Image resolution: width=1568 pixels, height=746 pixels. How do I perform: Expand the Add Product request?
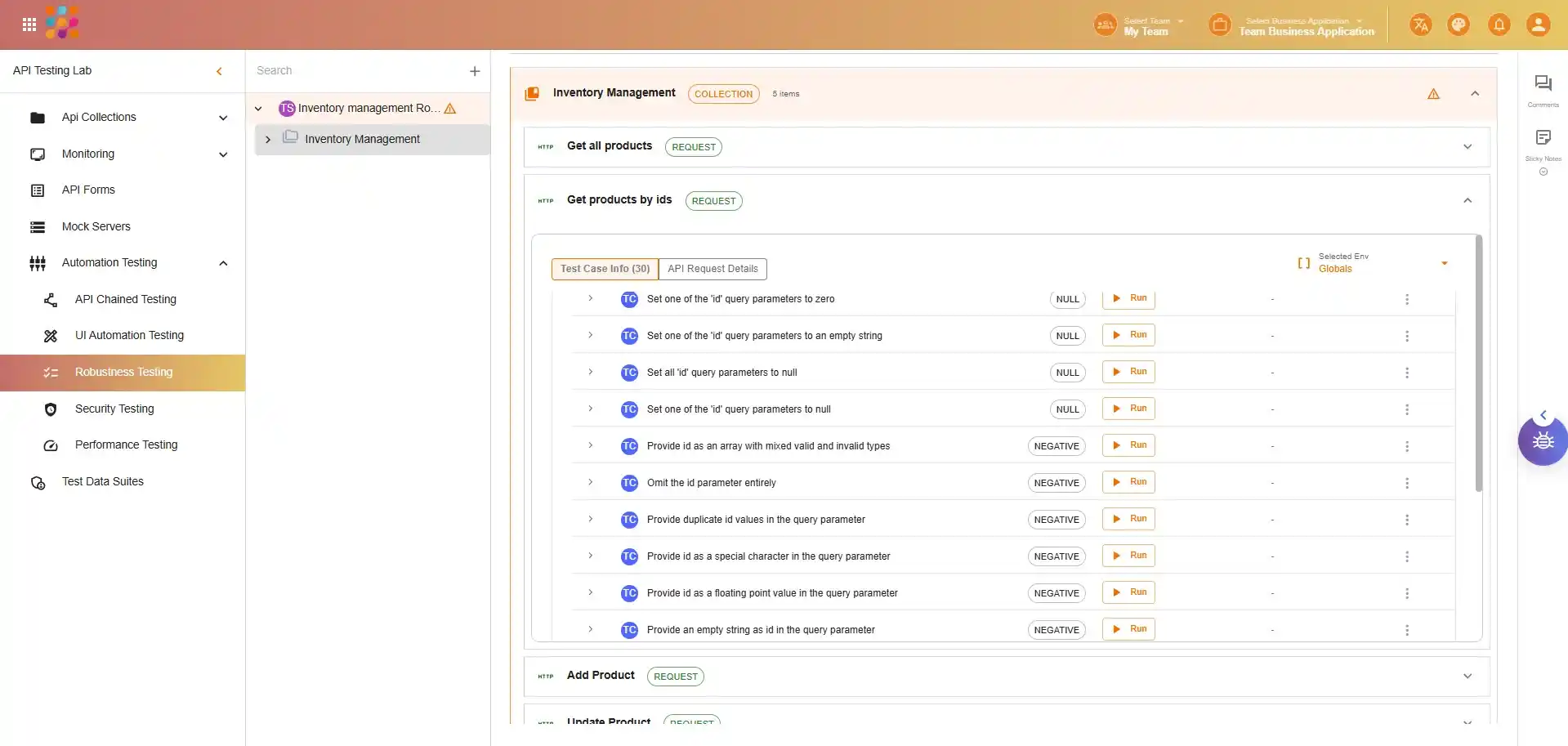click(x=1467, y=677)
